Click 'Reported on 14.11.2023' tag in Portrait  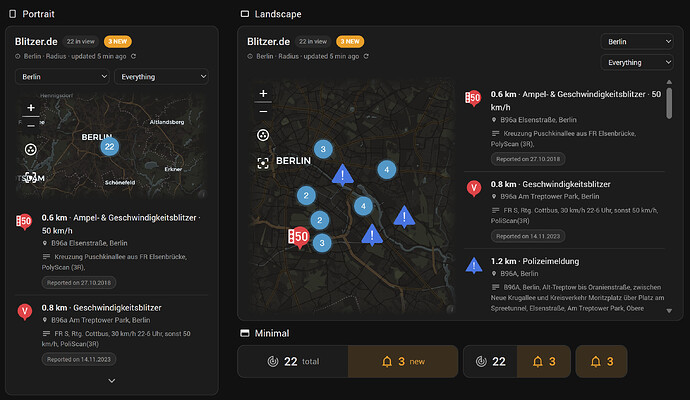[x=79, y=360]
